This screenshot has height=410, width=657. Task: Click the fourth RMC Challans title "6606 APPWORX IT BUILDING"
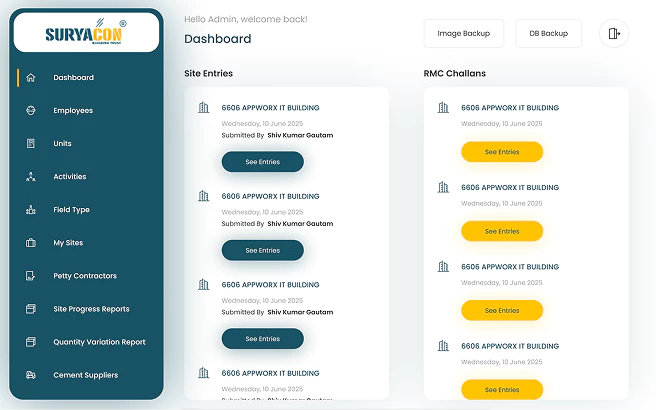point(510,346)
